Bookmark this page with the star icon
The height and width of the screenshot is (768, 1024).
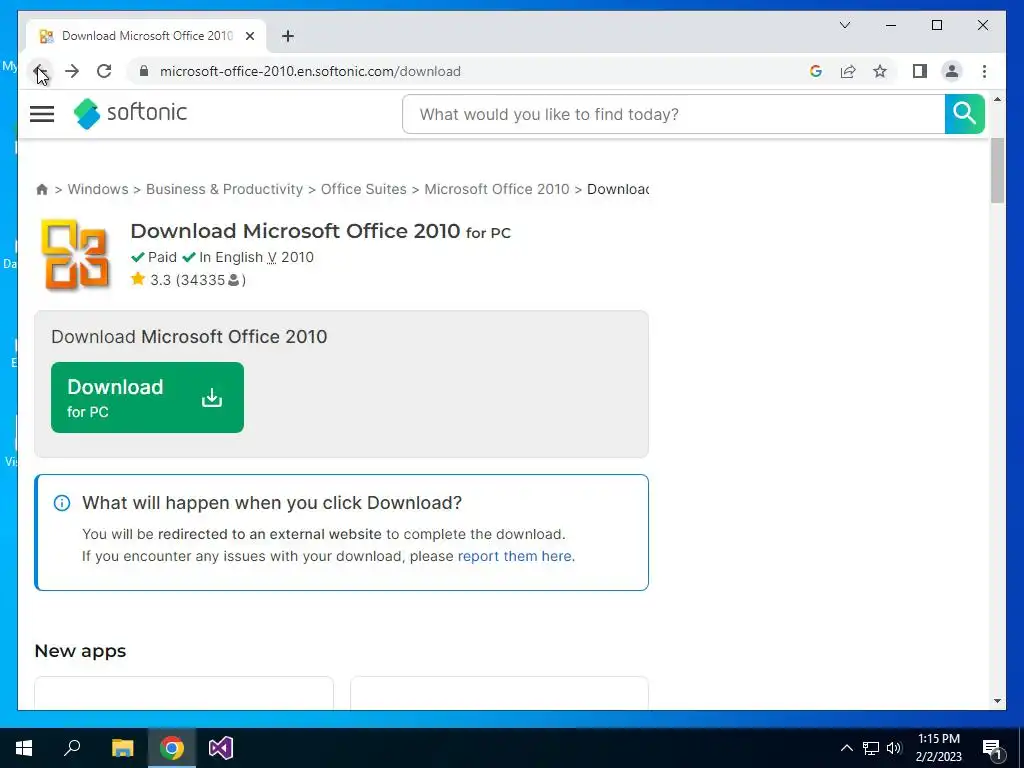[x=880, y=71]
